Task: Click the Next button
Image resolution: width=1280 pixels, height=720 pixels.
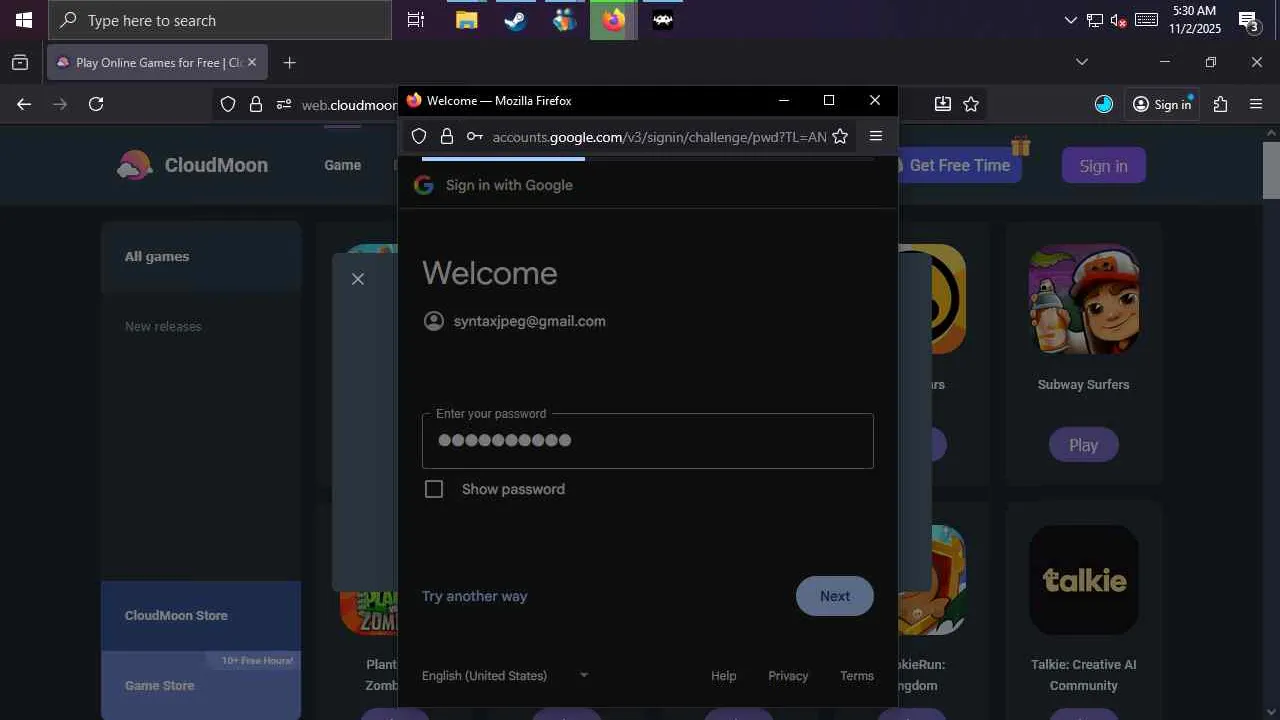Action: 835,596
